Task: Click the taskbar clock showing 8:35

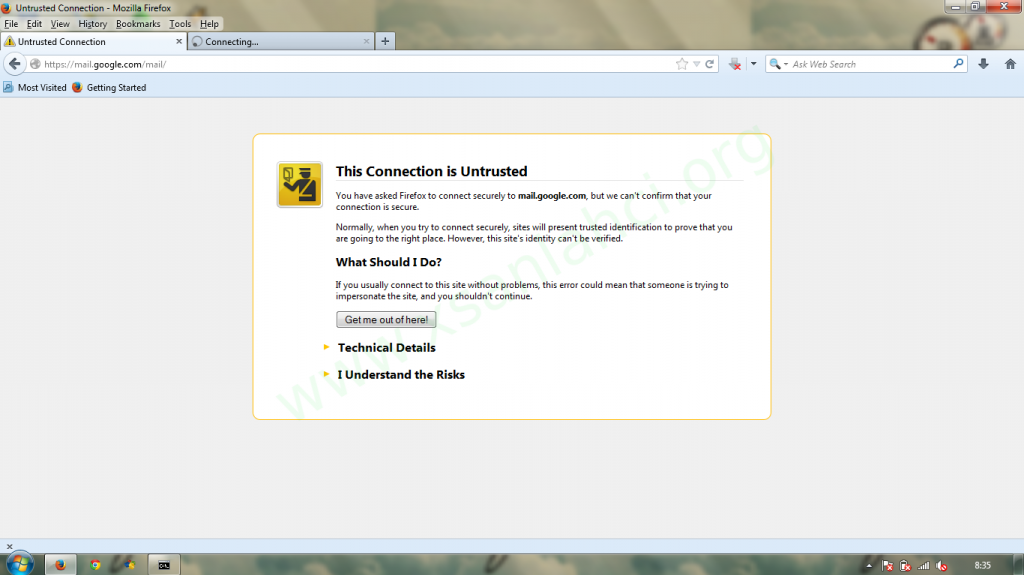Action: coord(982,565)
